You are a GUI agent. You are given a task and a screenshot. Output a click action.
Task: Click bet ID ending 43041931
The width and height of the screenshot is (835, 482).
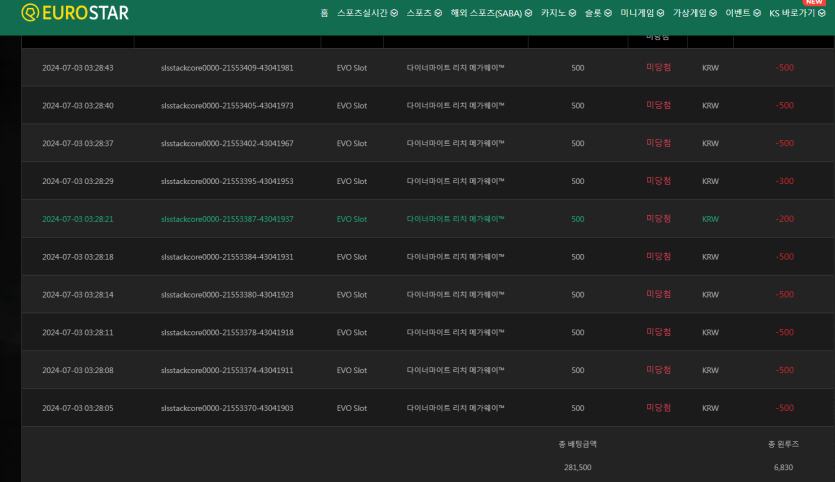227,257
